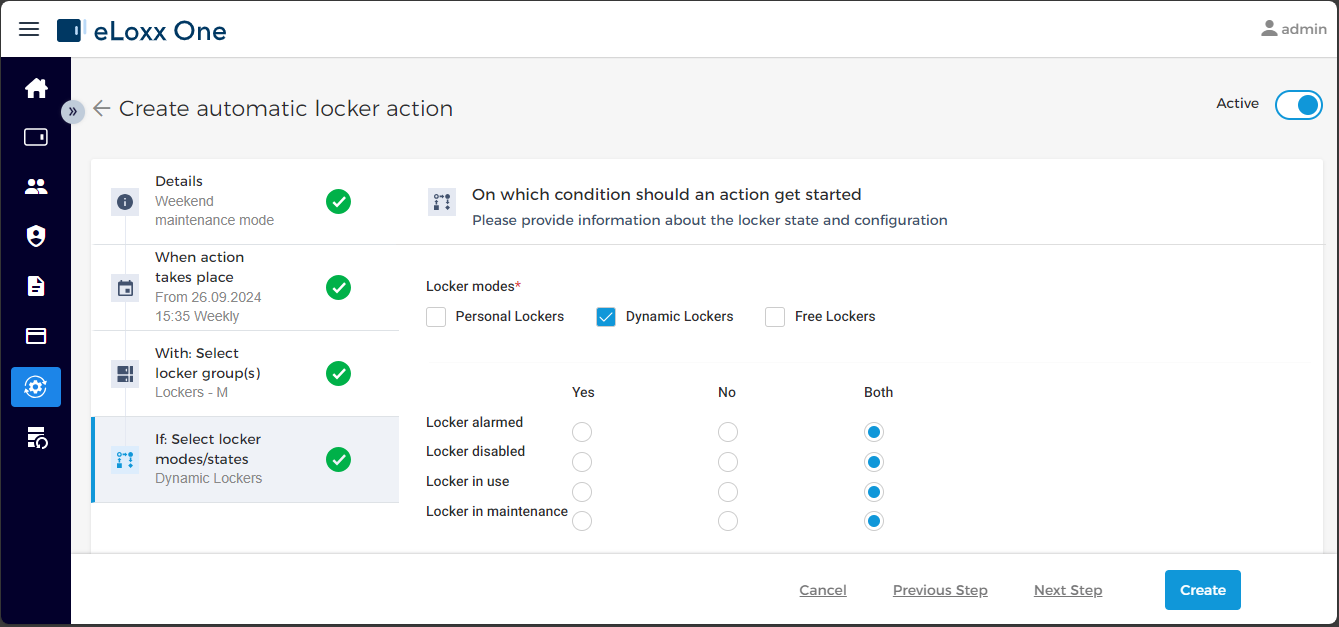Uncheck the Dynamic Lockers checkbox

606,317
